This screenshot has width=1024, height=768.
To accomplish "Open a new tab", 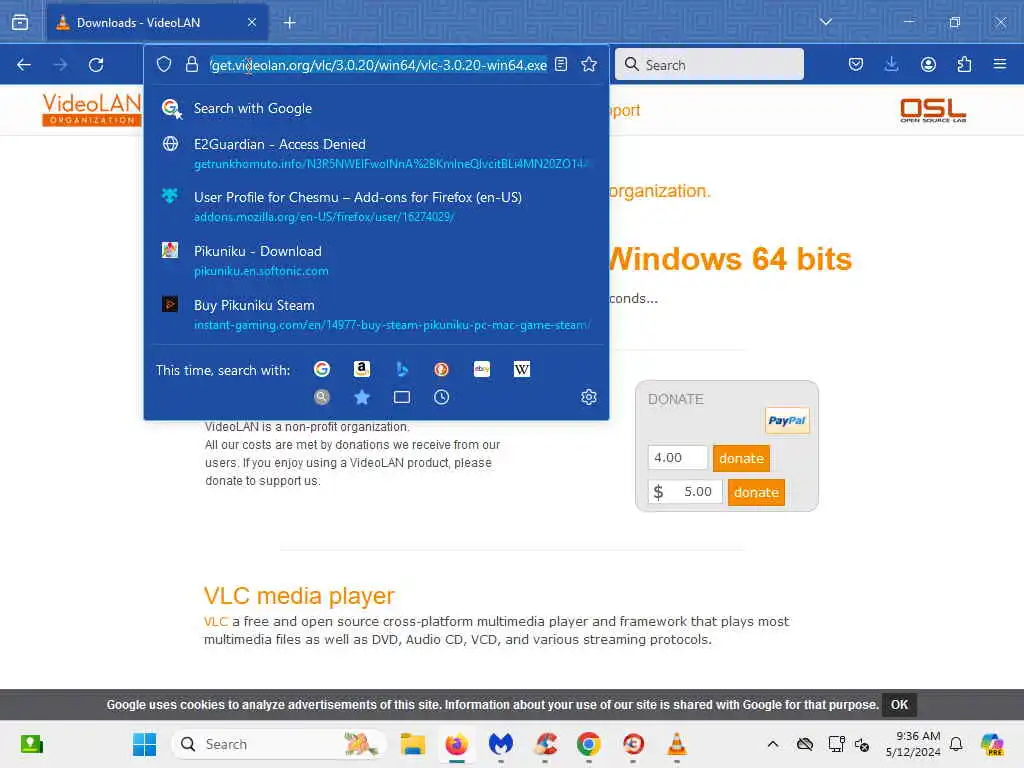I will tap(289, 23).
